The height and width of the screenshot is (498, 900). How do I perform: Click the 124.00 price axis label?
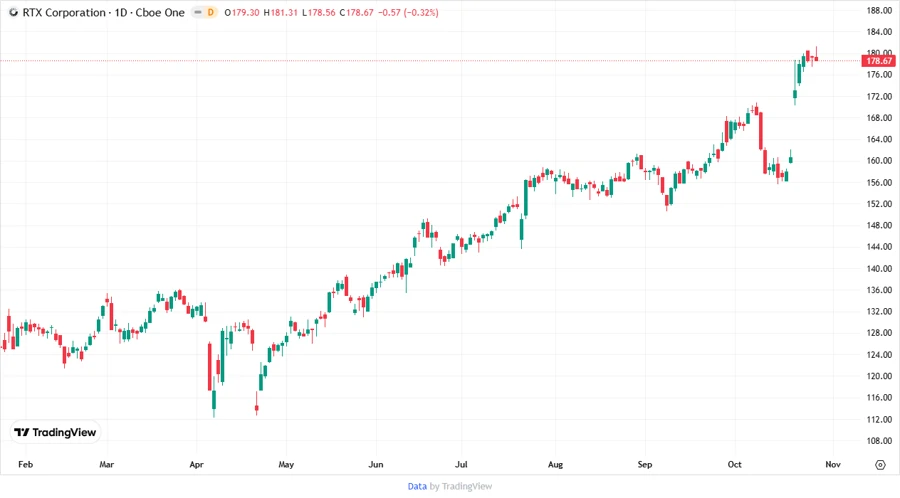coord(879,355)
